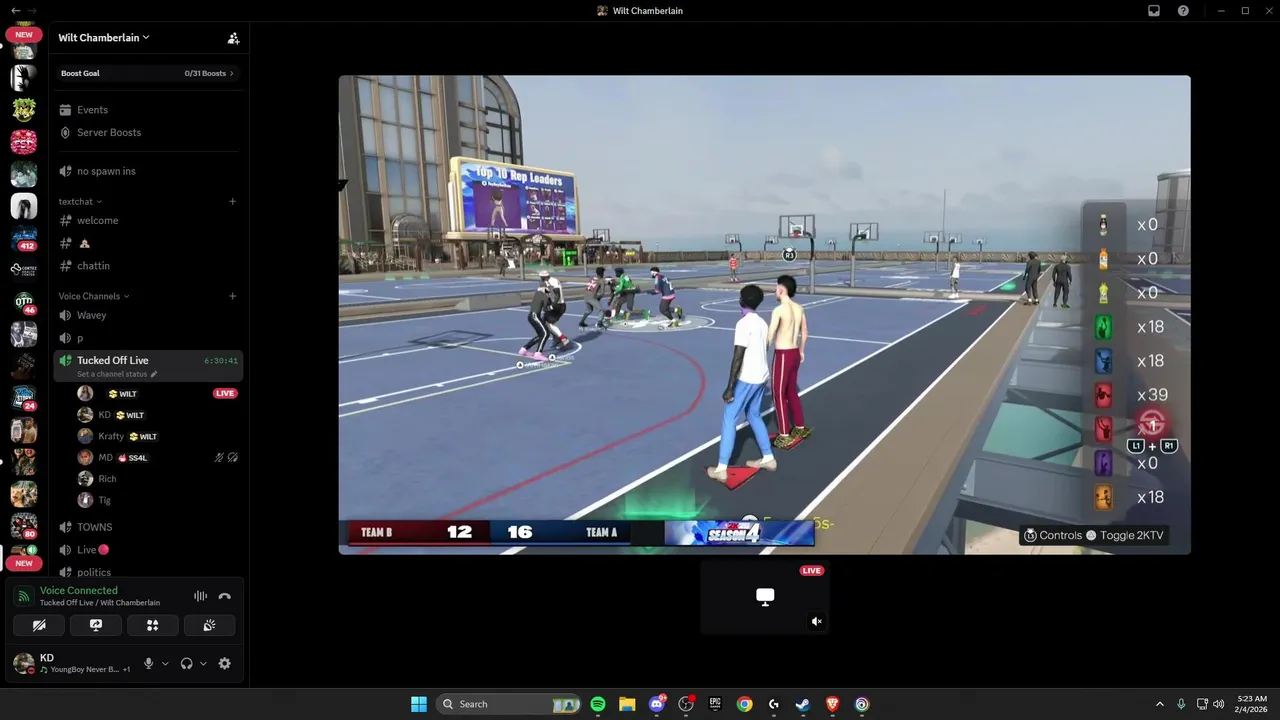This screenshot has width=1280, height=720.
Task: Open the server icon with the 24 badge
Action: click(24, 398)
